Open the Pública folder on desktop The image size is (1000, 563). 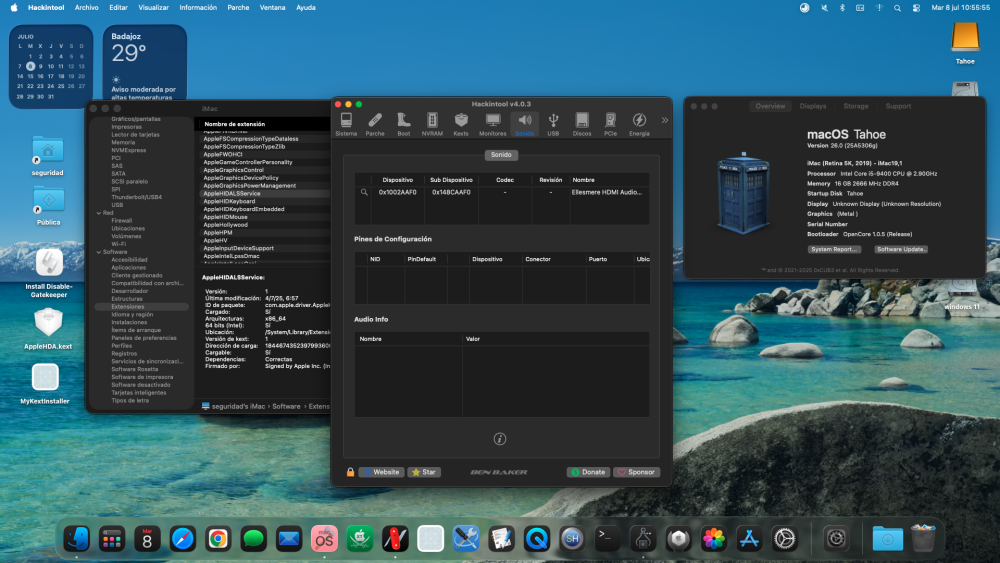point(48,205)
